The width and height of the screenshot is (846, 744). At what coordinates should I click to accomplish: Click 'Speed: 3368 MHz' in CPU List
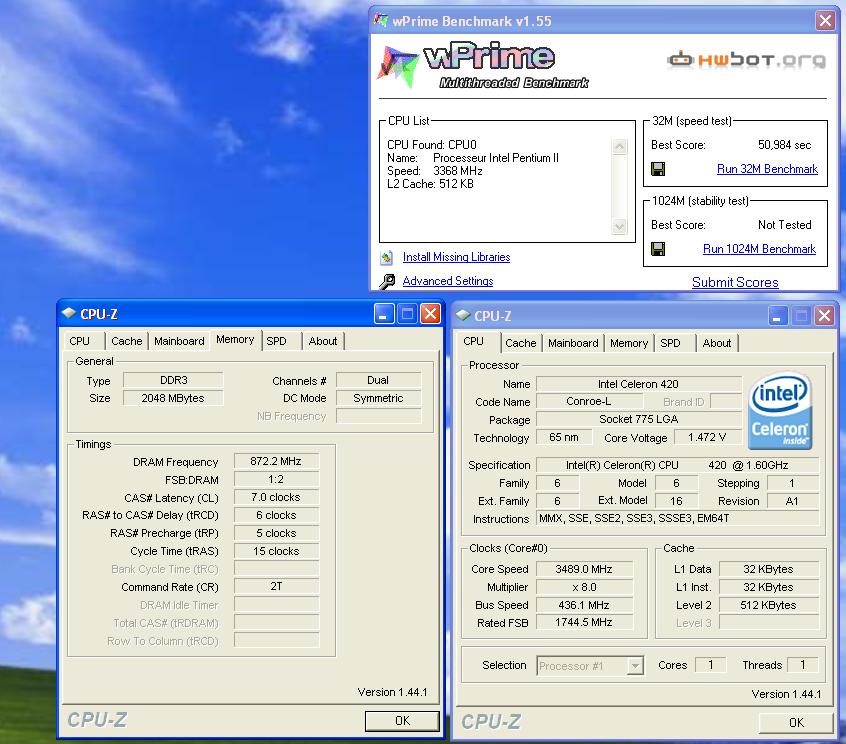[x=434, y=171]
